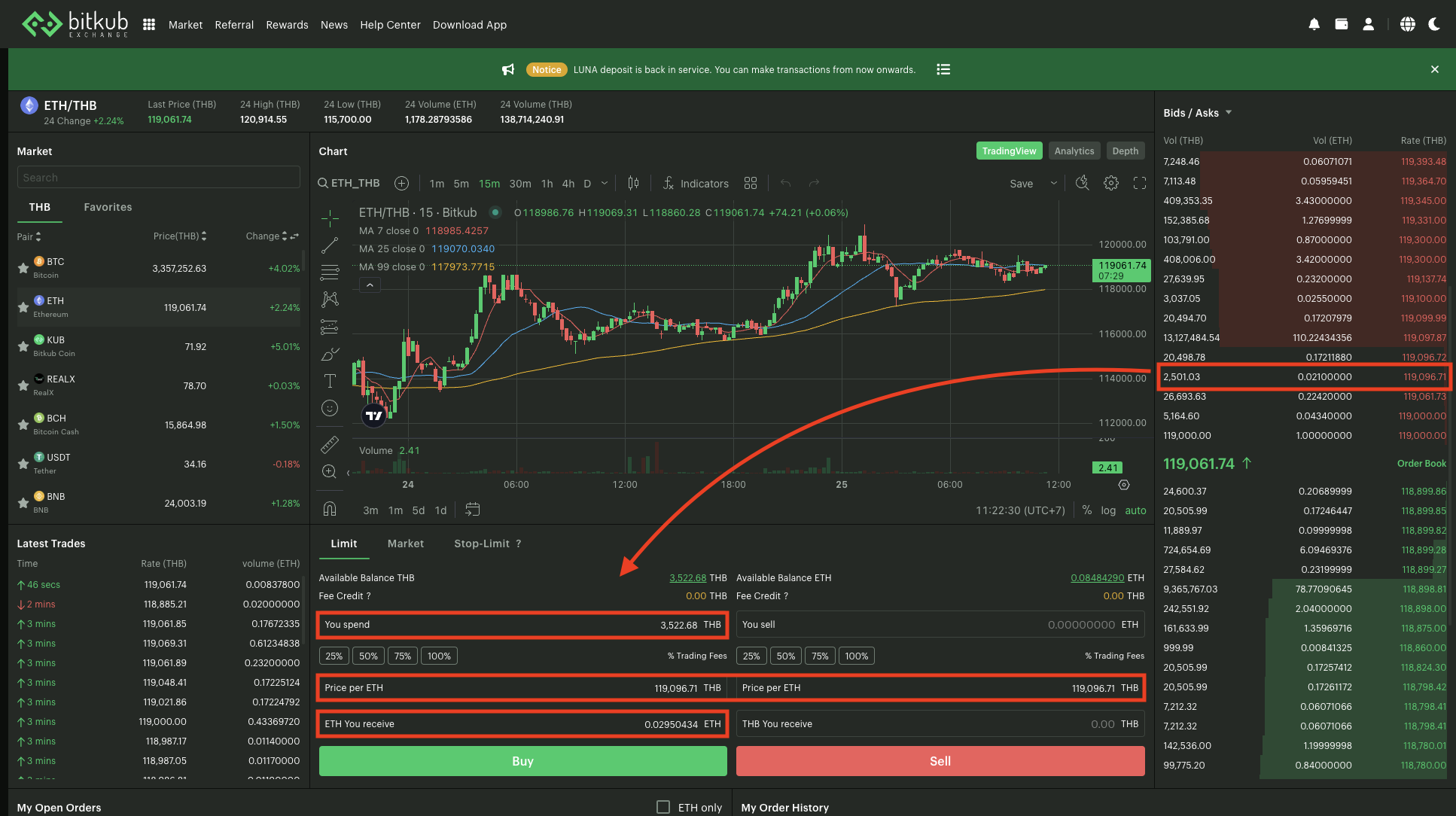
Task: Check the ETH only checkbox
Action: coord(663,807)
